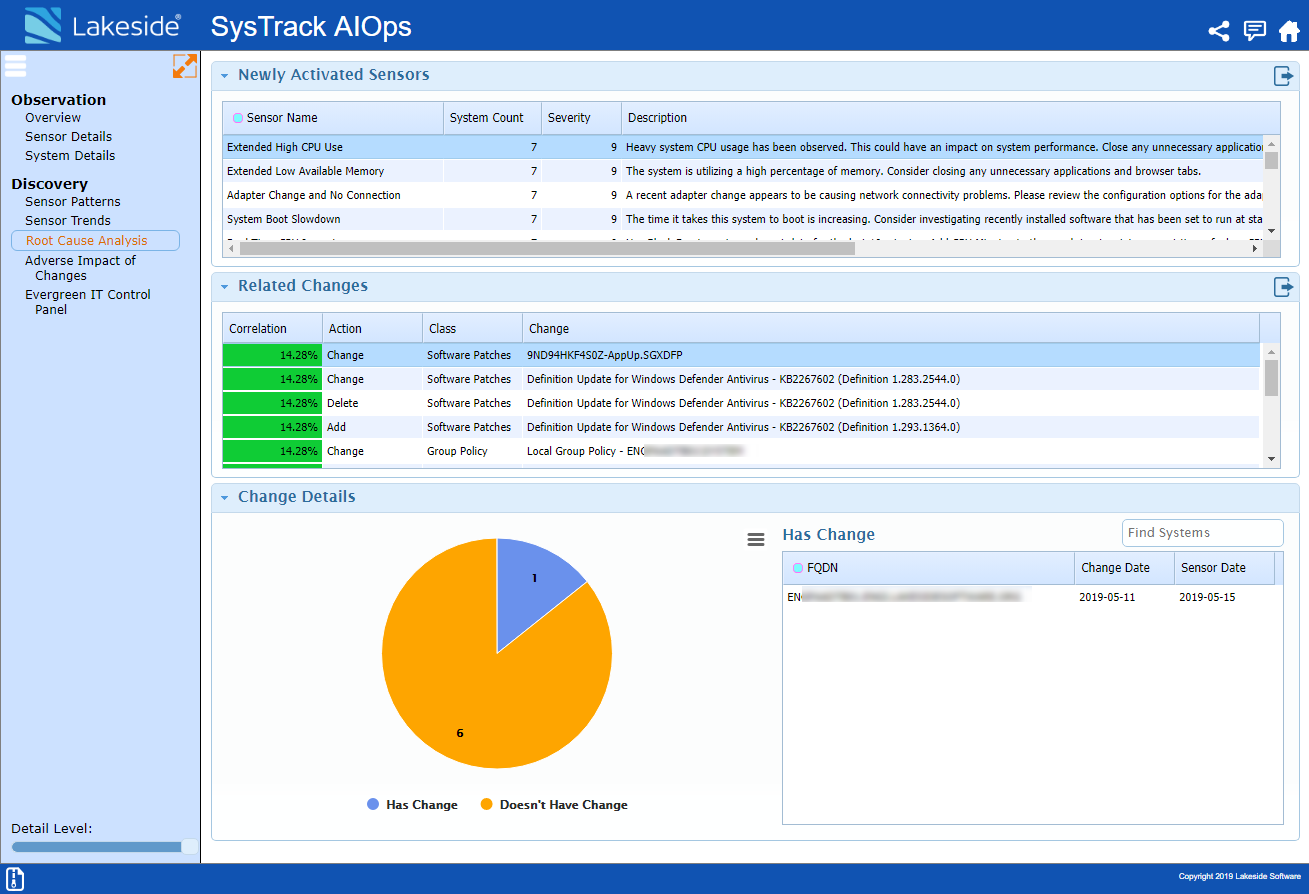The image size is (1309, 894).
Task: Go to home via house icon
Action: point(1289,31)
